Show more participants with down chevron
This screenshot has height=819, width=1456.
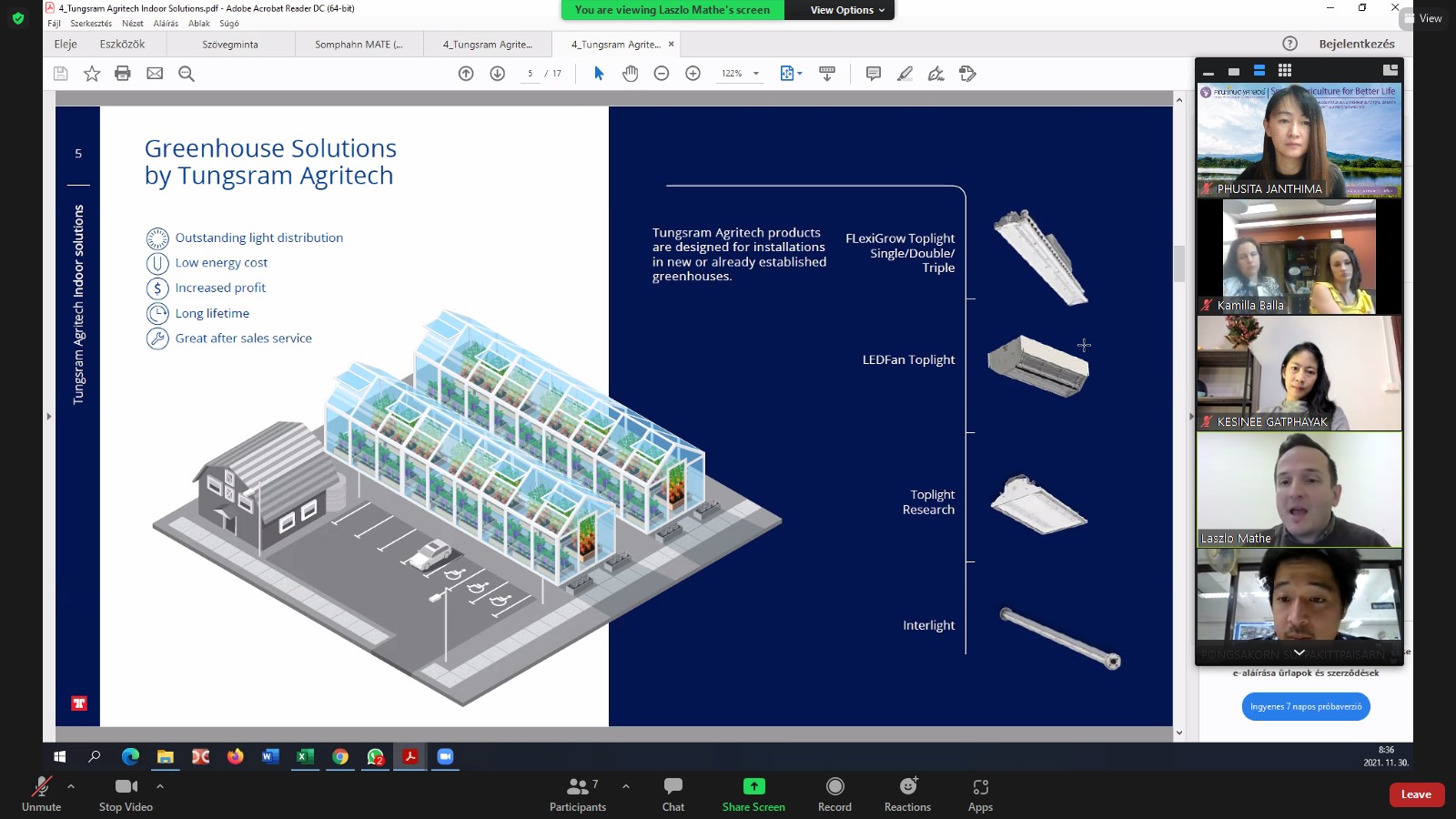[1299, 652]
